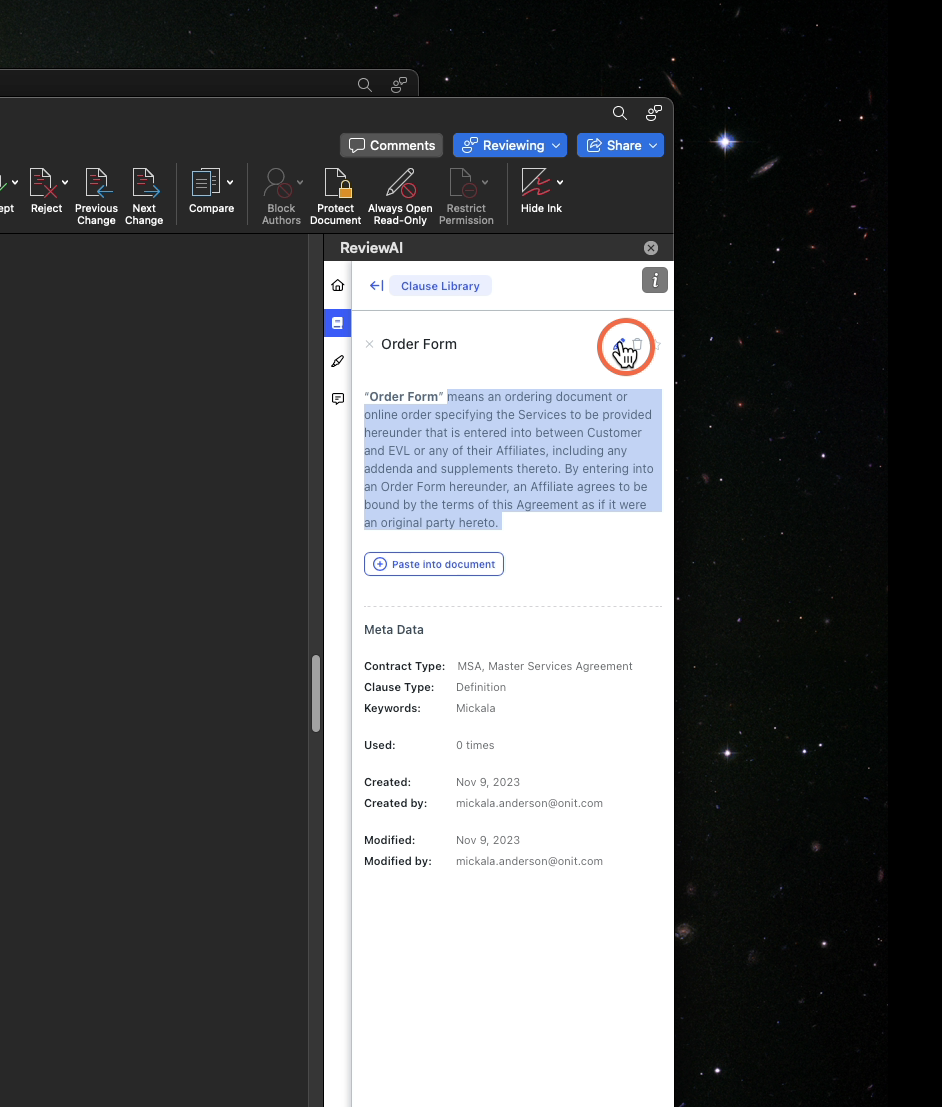The height and width of the screenshot is (1107, 942).
Task: Expand the Reject dropdown arrow
Action: 65,183
